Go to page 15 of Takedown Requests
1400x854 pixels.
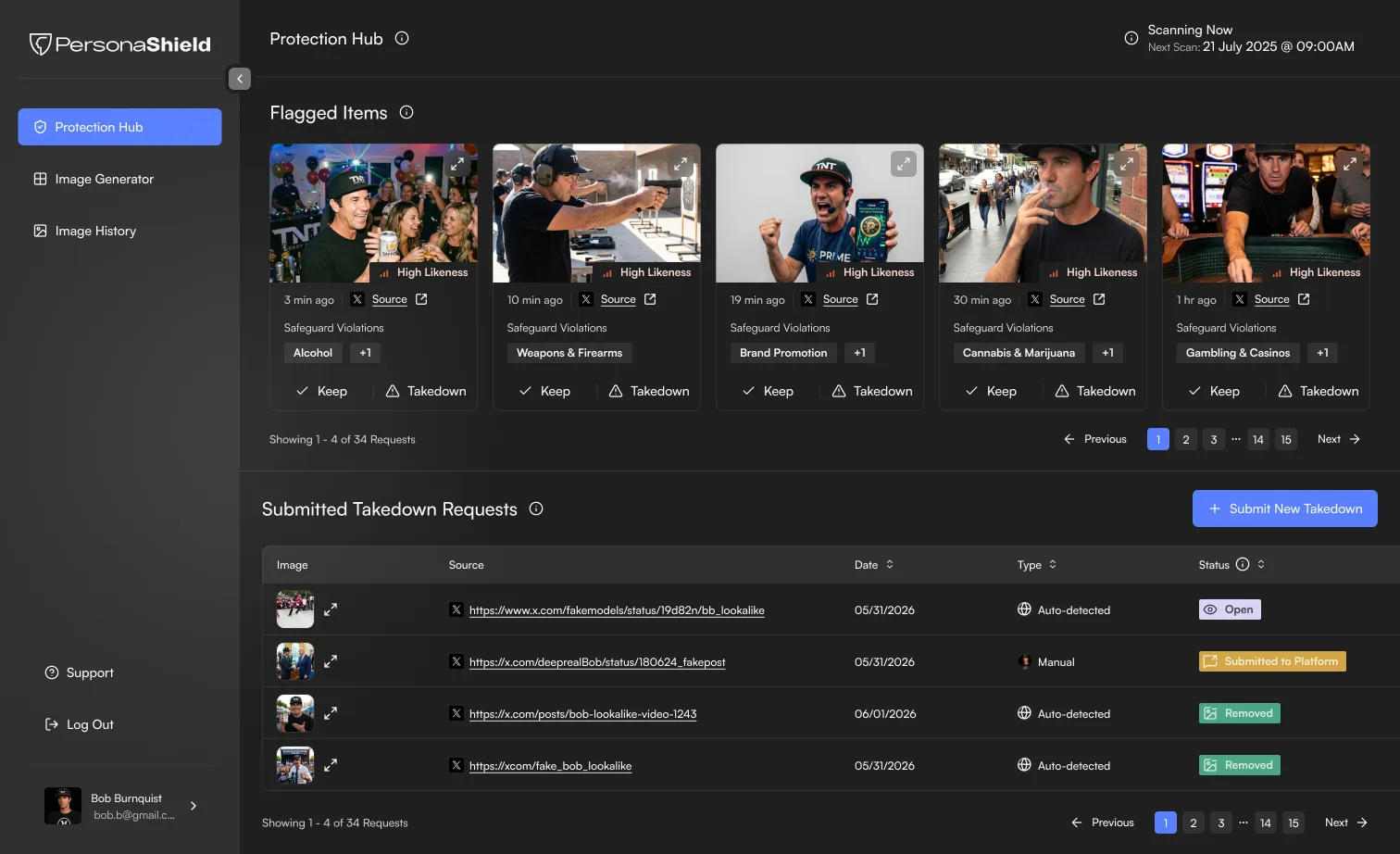[x=1294, y=823]
